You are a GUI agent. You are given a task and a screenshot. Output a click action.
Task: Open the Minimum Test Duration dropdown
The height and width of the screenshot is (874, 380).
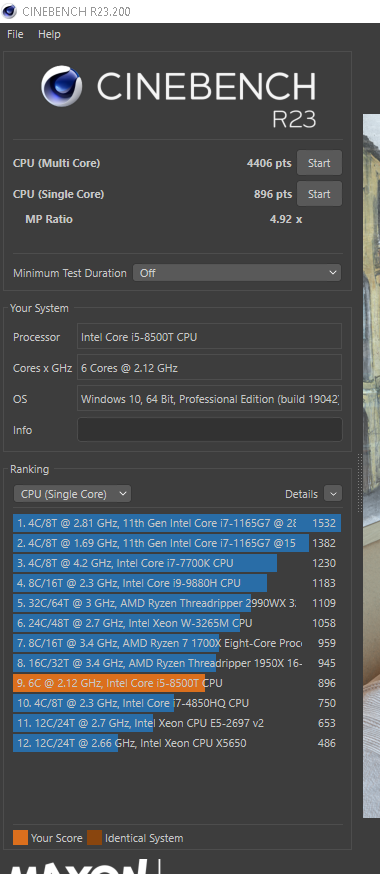tap(237, 273)
